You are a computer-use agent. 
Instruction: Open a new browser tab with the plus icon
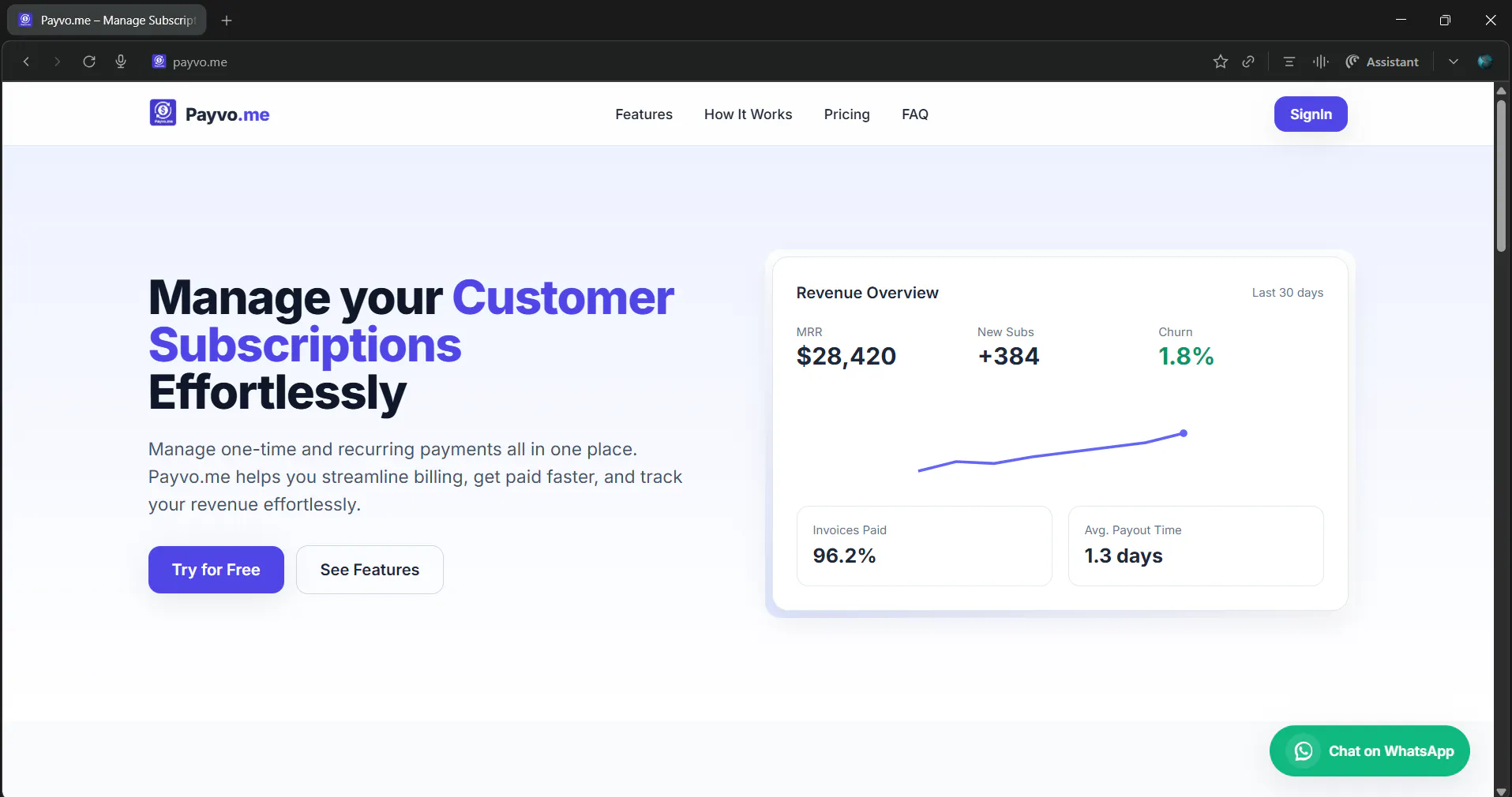(x=227, y=21)
